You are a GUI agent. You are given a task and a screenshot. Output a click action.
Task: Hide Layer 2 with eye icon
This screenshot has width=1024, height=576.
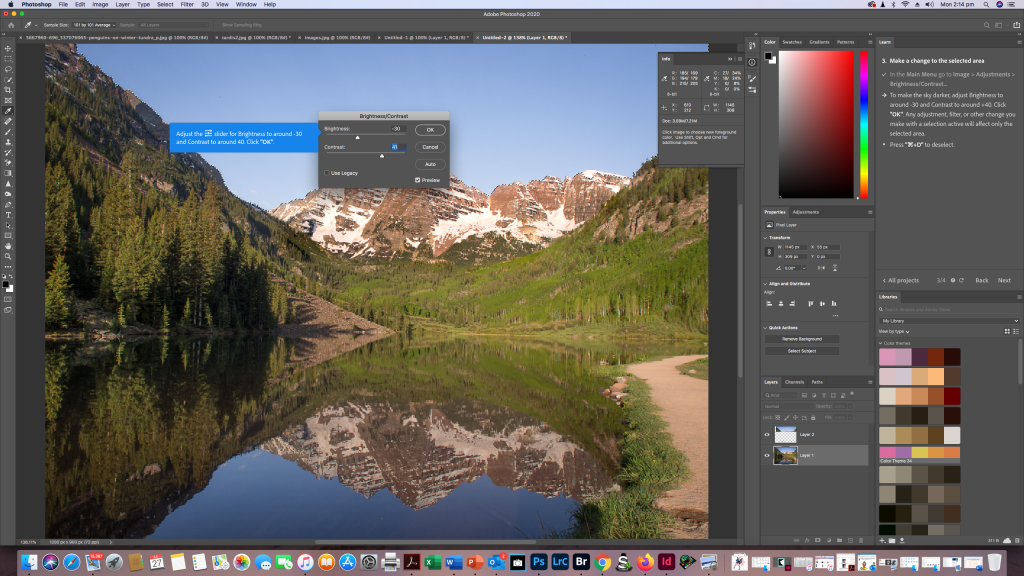(x=767, y=435)
